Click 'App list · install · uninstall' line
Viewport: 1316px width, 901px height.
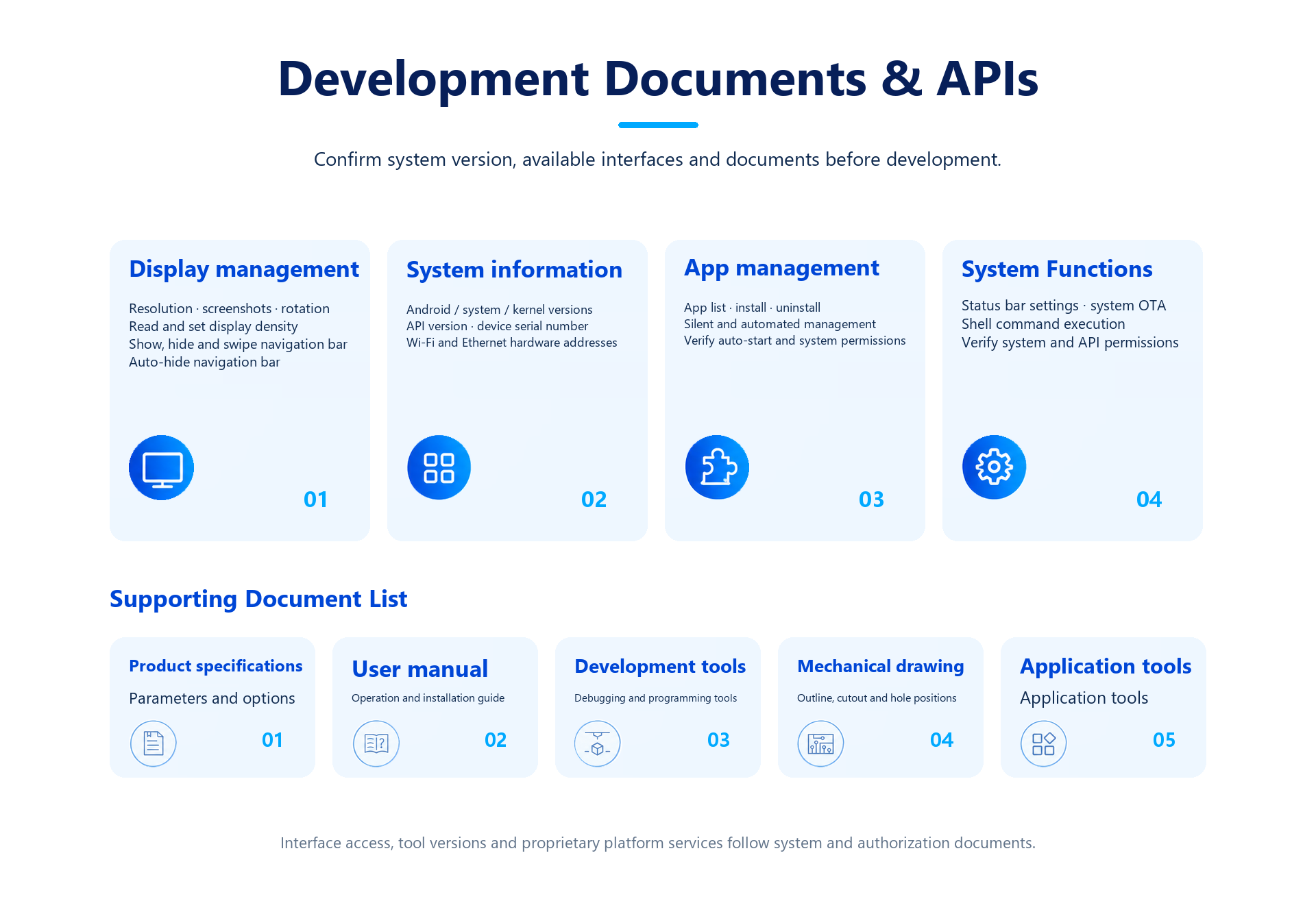[x=752, y=308]
